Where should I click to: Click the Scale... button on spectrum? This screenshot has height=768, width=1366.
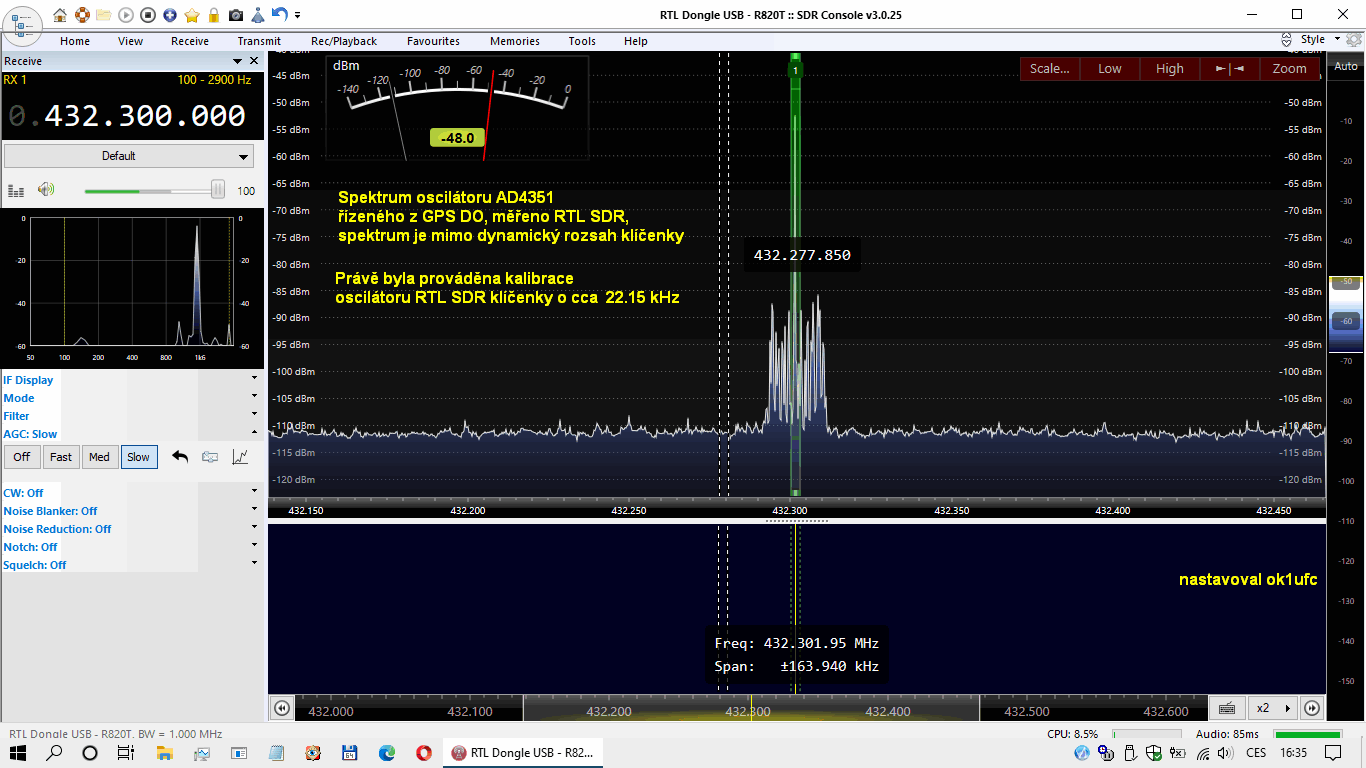1049,69
